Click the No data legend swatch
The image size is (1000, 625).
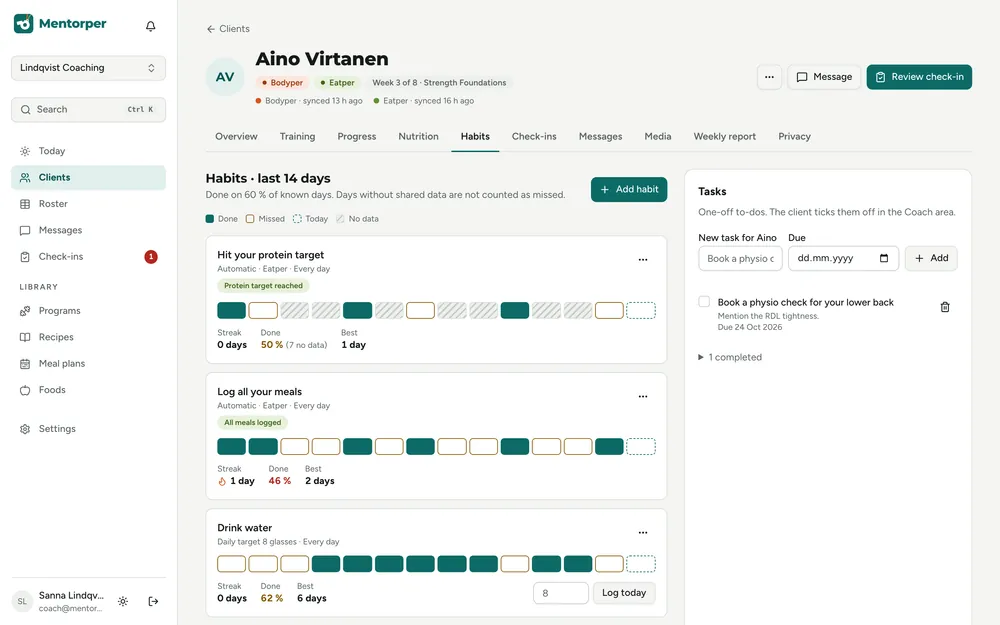[x=340, y=219]
